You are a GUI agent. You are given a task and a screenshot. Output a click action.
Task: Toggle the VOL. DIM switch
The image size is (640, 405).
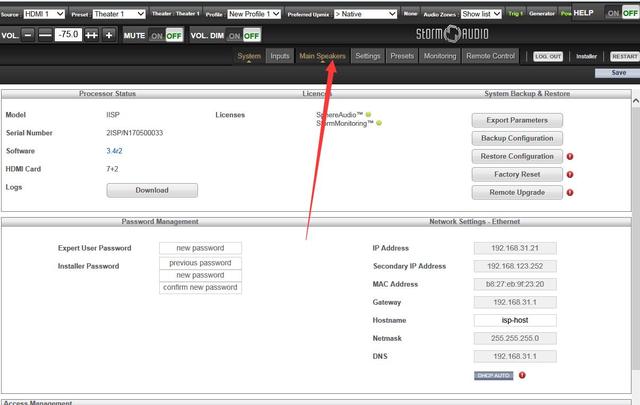tap(245, 35)
